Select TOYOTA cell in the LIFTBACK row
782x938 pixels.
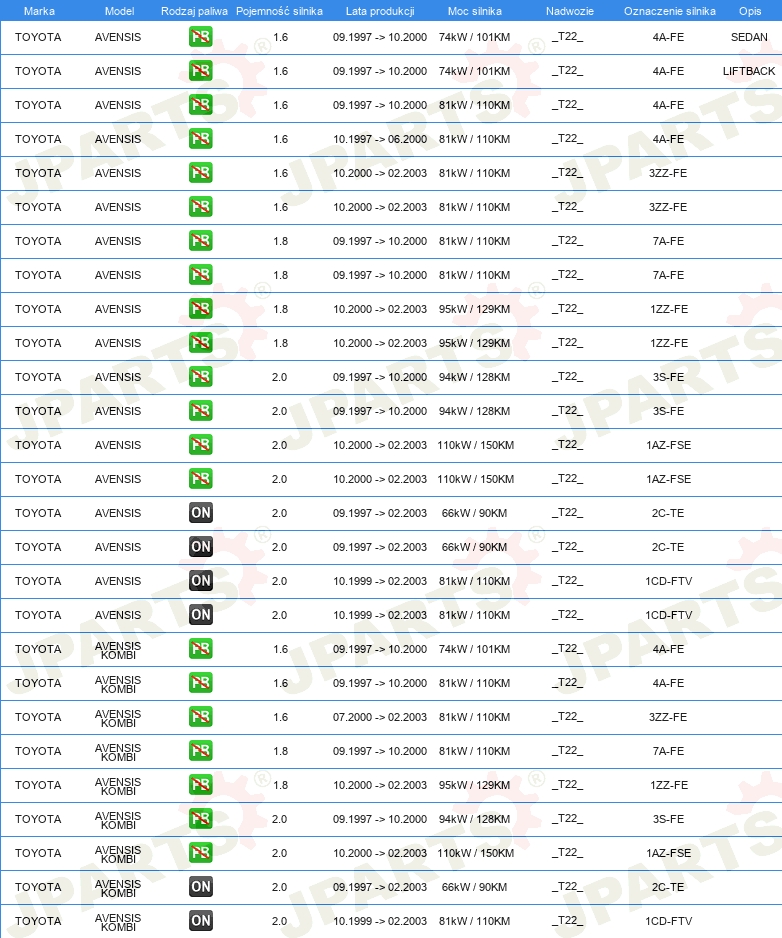pos(38,71)
